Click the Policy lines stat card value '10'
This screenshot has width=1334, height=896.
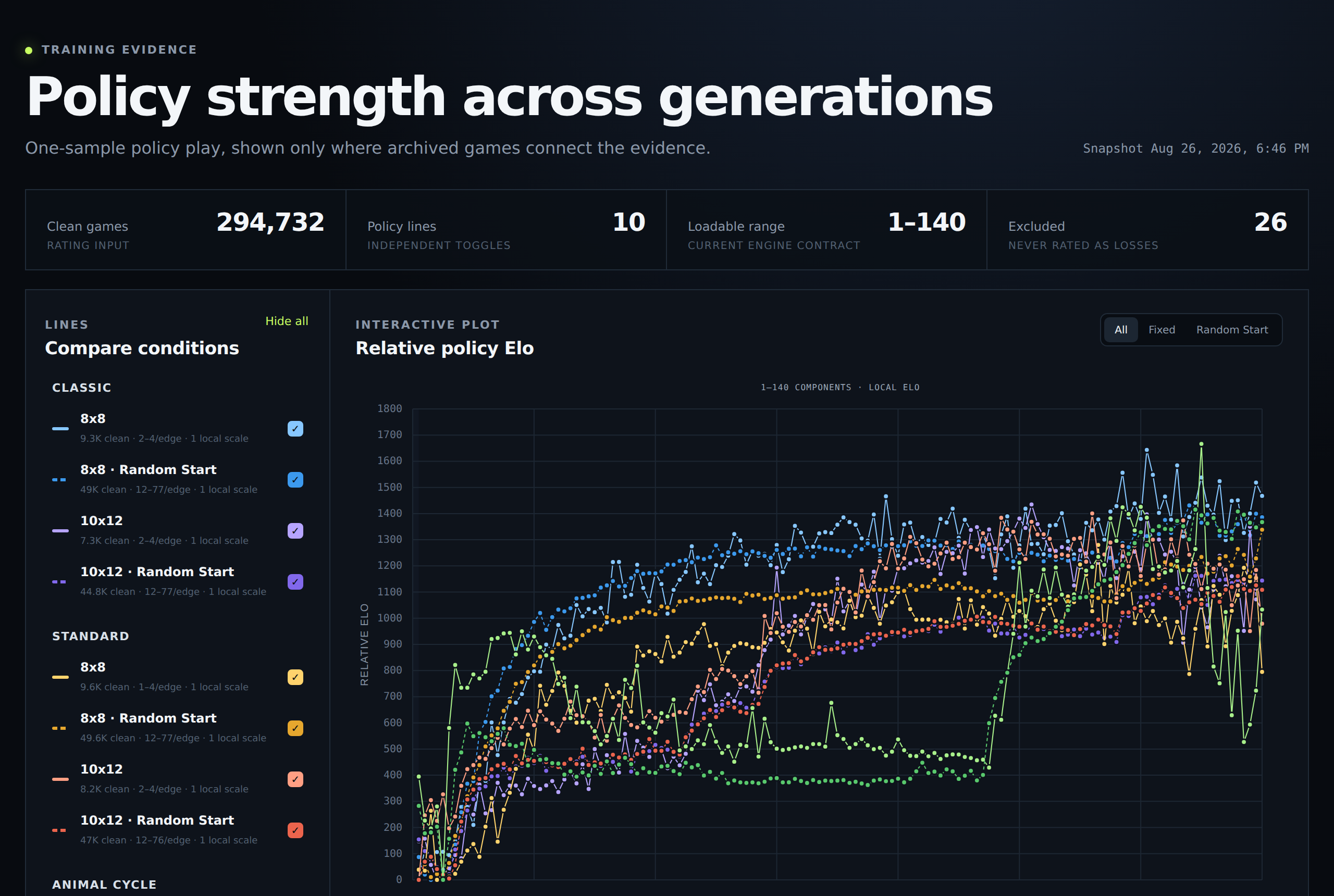[x=629, y=222]
